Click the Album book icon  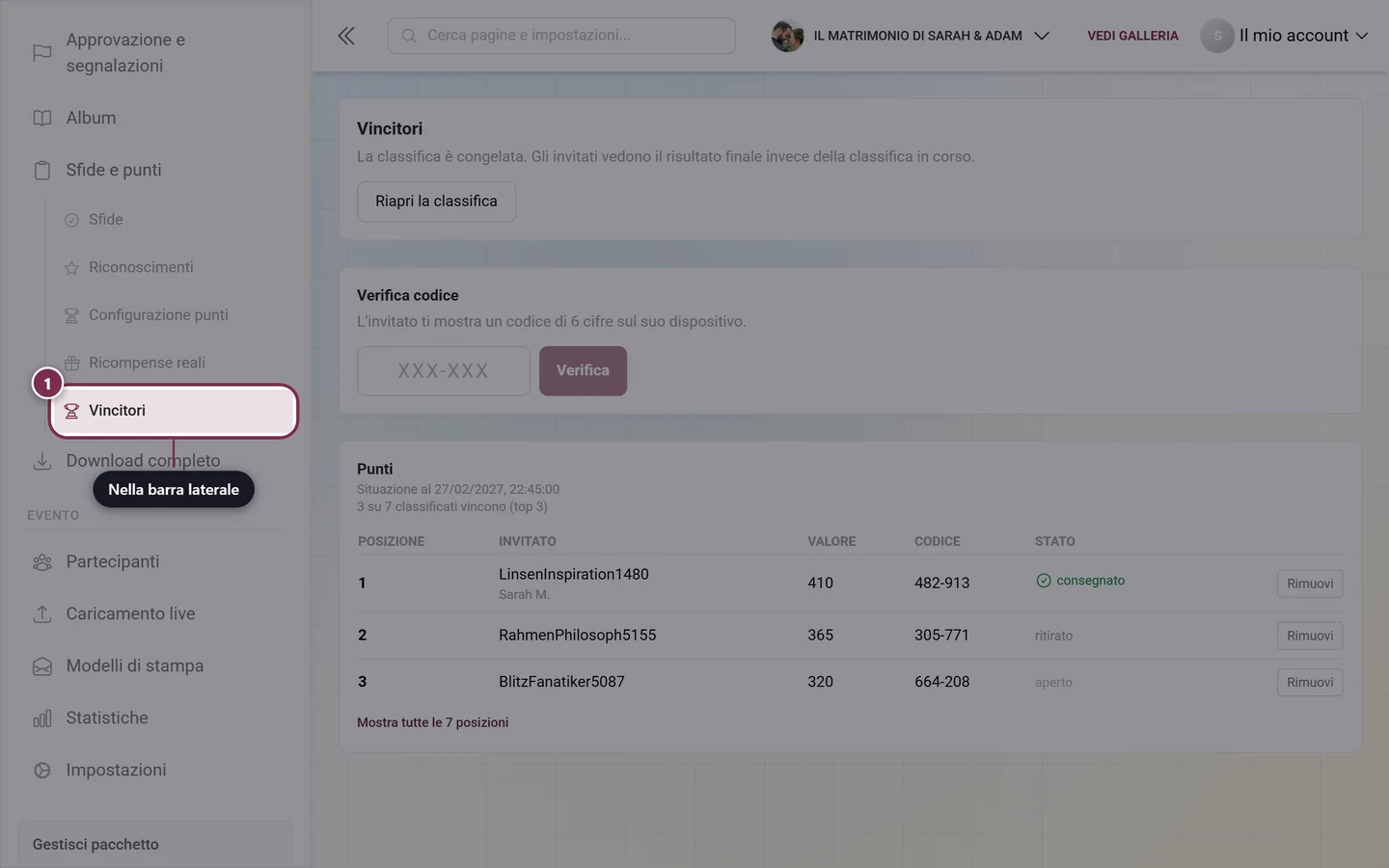[42, 118]
